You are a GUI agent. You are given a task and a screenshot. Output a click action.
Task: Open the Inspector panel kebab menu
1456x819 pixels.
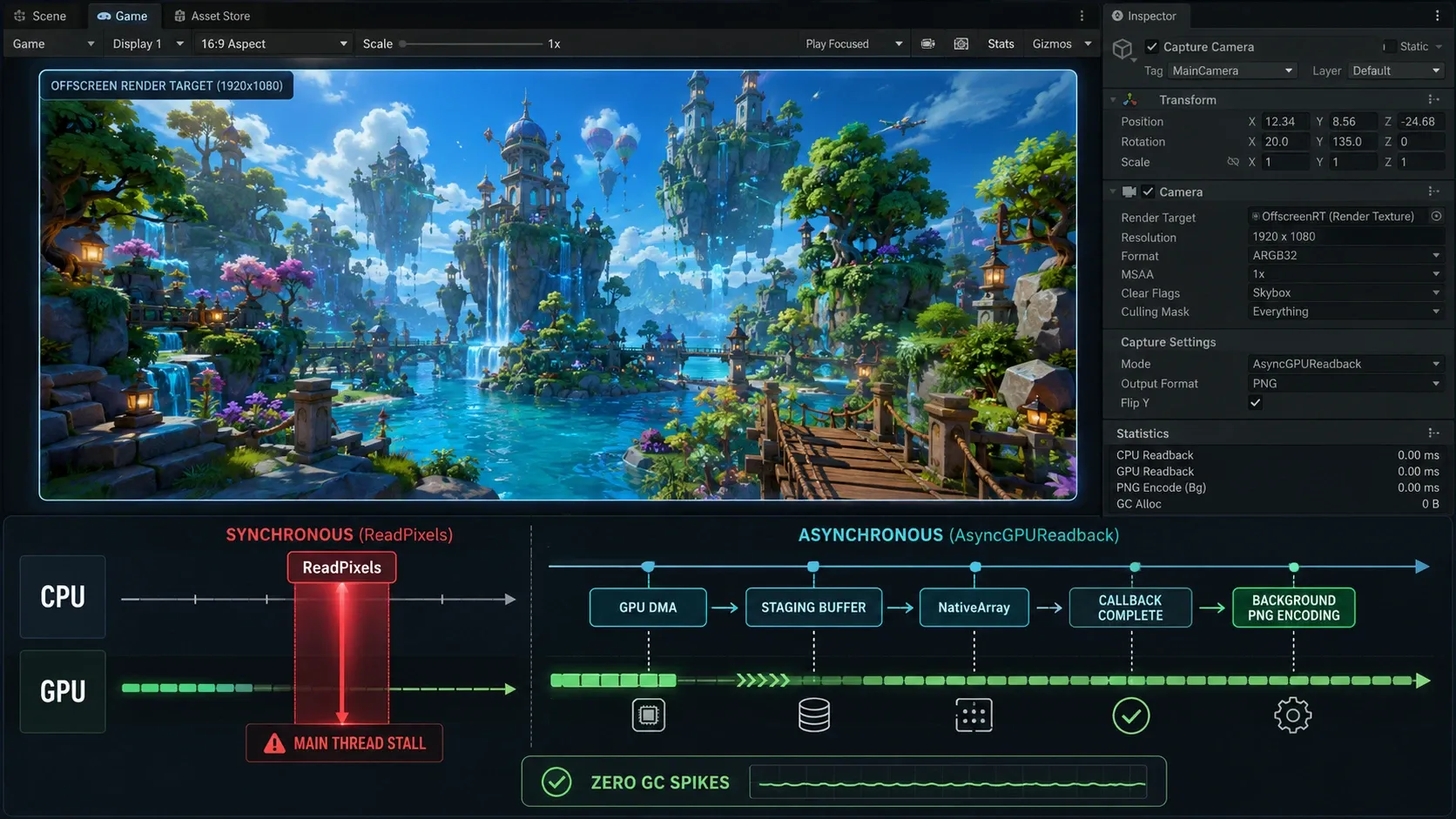tap(1438, 16)
